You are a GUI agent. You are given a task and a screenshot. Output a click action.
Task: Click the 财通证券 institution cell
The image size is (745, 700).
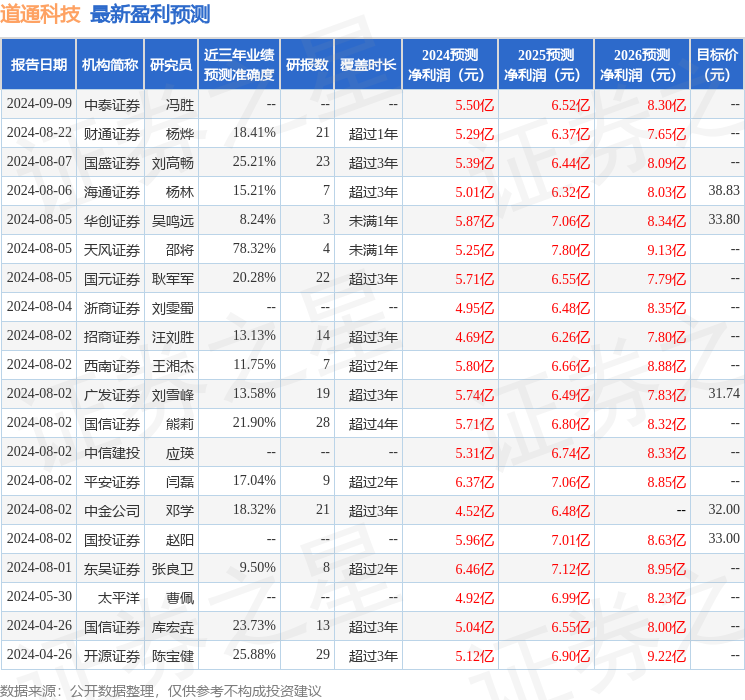pyautogui.click(x=112, y=134)
